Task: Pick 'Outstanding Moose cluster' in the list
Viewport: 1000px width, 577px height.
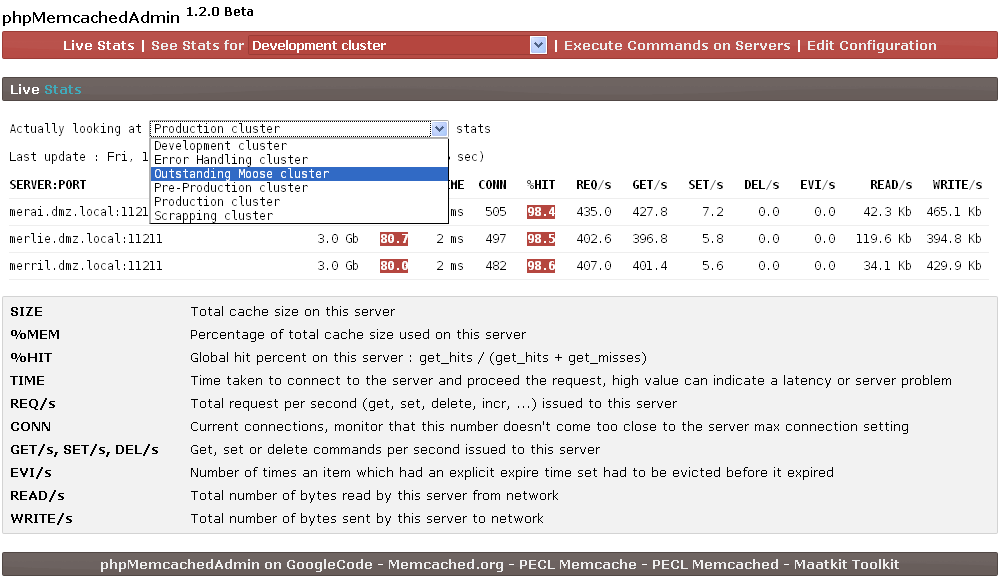Action: pyautogui.click(x=241, y=174)
